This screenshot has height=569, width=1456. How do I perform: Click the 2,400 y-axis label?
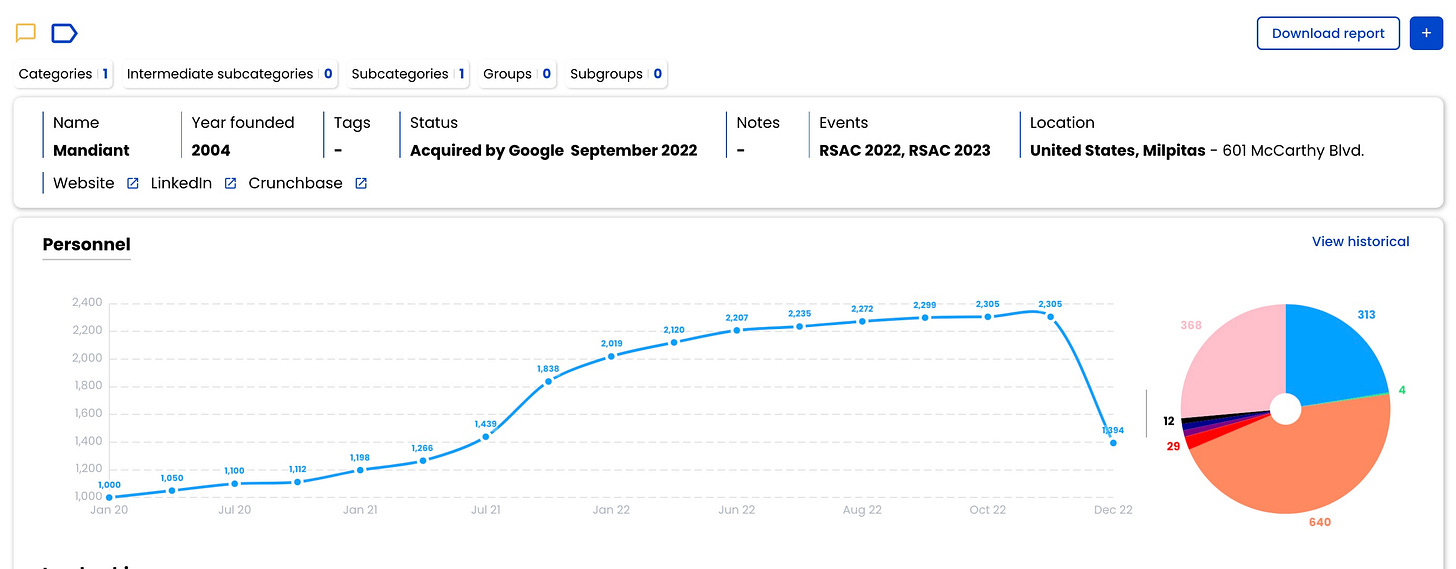(x=88, y=302)
